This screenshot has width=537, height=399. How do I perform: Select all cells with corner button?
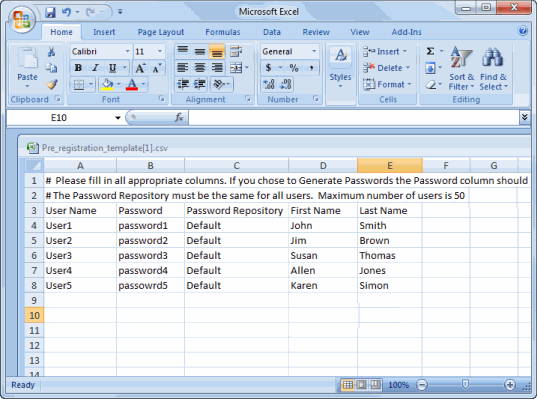(x=34, y=165)
